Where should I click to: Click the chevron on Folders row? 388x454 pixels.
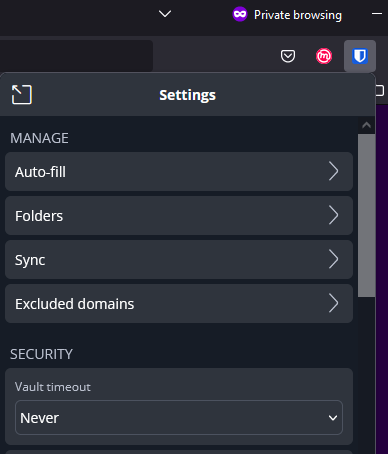pos(333,215)
